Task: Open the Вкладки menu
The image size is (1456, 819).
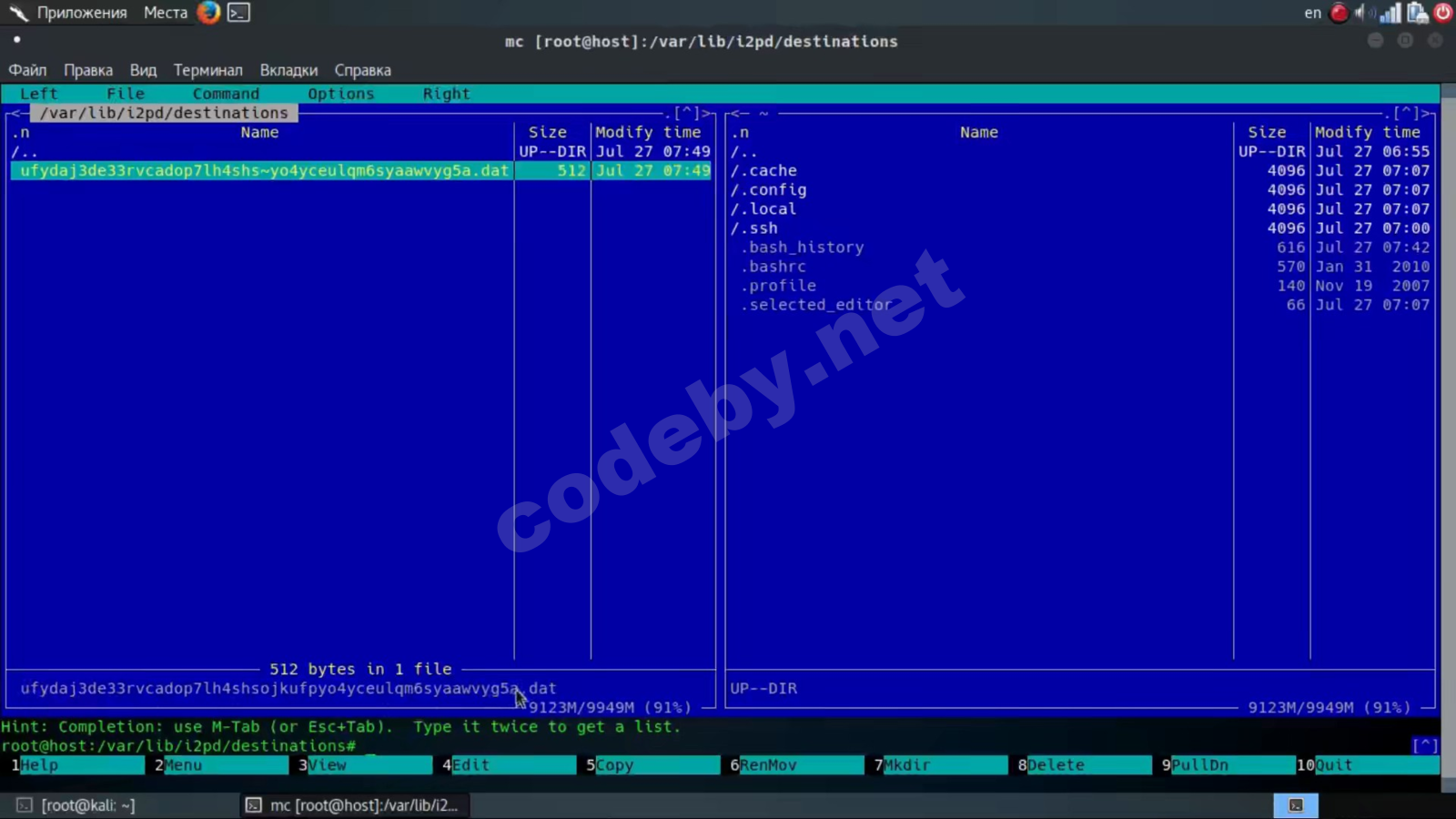Action: 288,70
